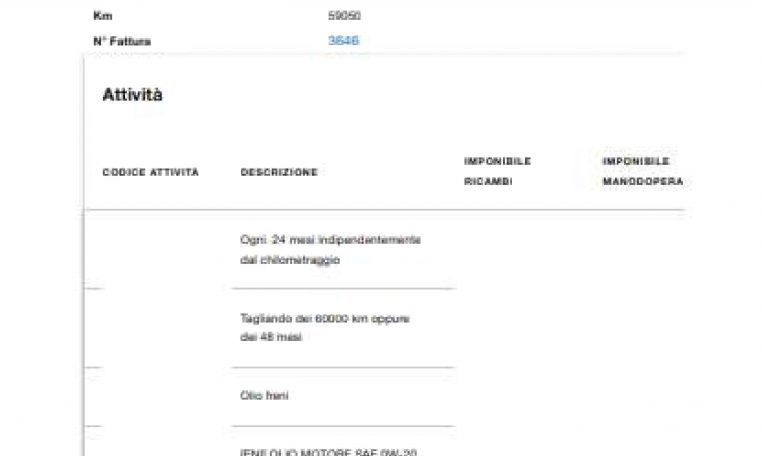Click the Km value 59050
The width and height of the screenshot is (762, 456).
pos(343,17)
